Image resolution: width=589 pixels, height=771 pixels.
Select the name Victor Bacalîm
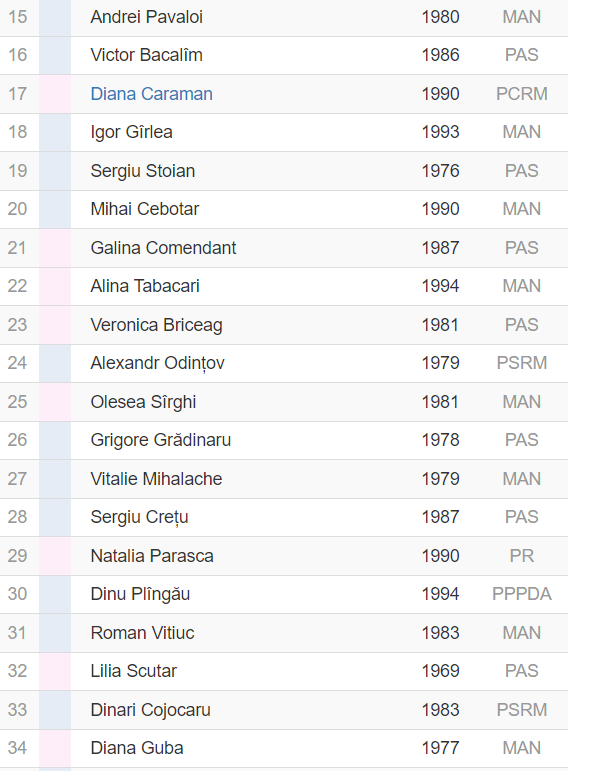point(147,55)
